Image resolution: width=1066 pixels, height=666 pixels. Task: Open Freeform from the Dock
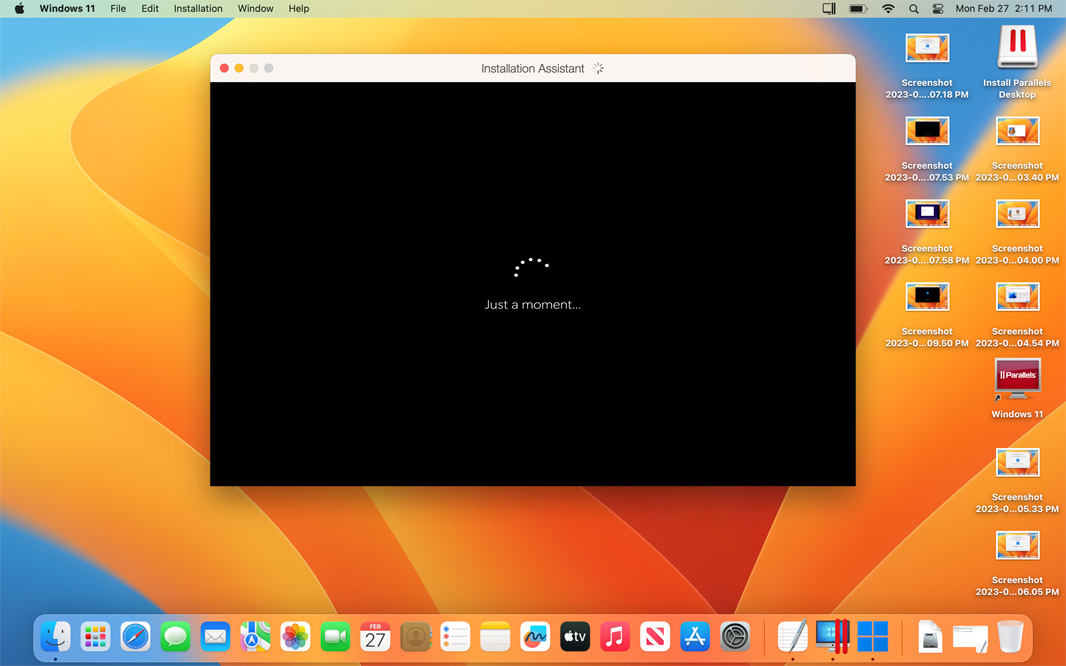[535, 636]
